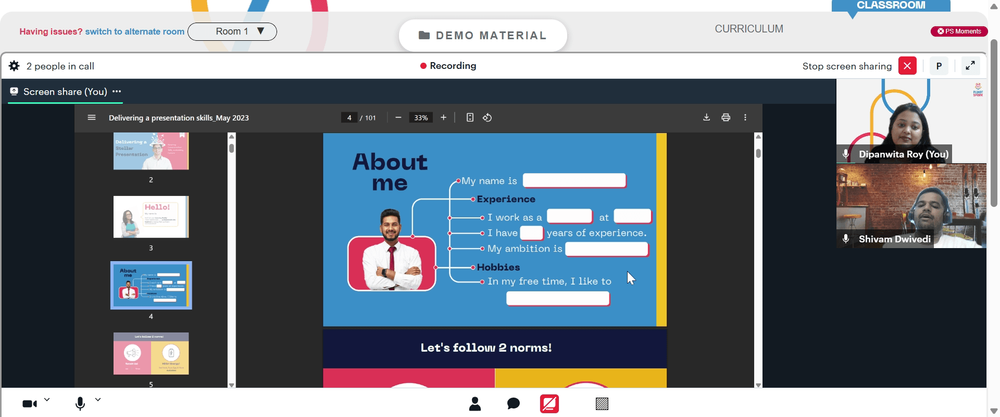
Task: Toggle the microphone icon
Action: click(x=80, y=404)
